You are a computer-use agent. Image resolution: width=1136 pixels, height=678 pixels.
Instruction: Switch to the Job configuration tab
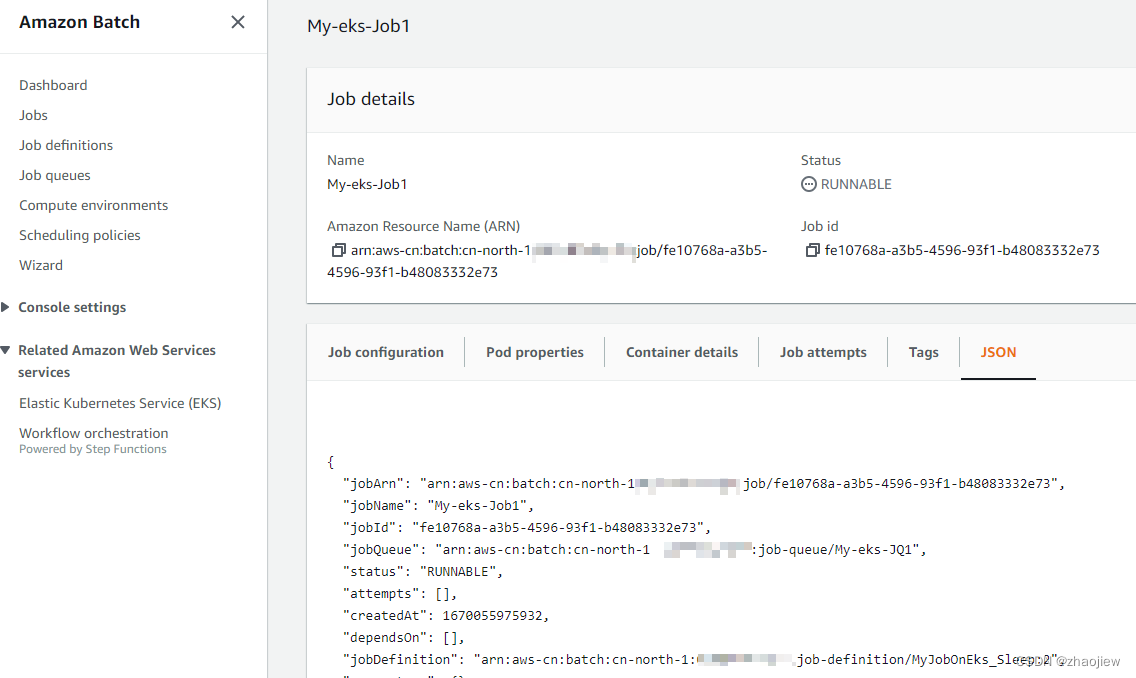point(386,352)
